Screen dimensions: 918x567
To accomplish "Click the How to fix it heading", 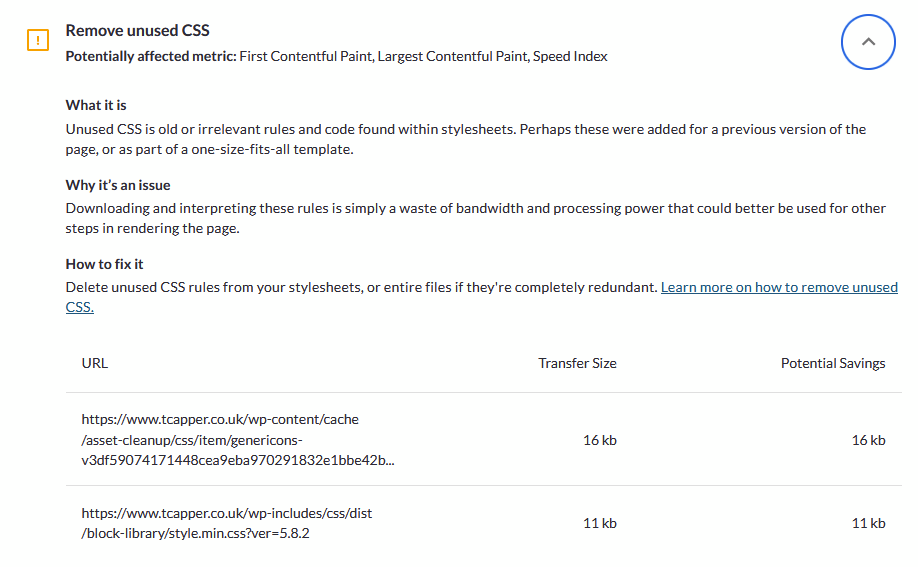I will pyautogui.click(x=104, y=264).
